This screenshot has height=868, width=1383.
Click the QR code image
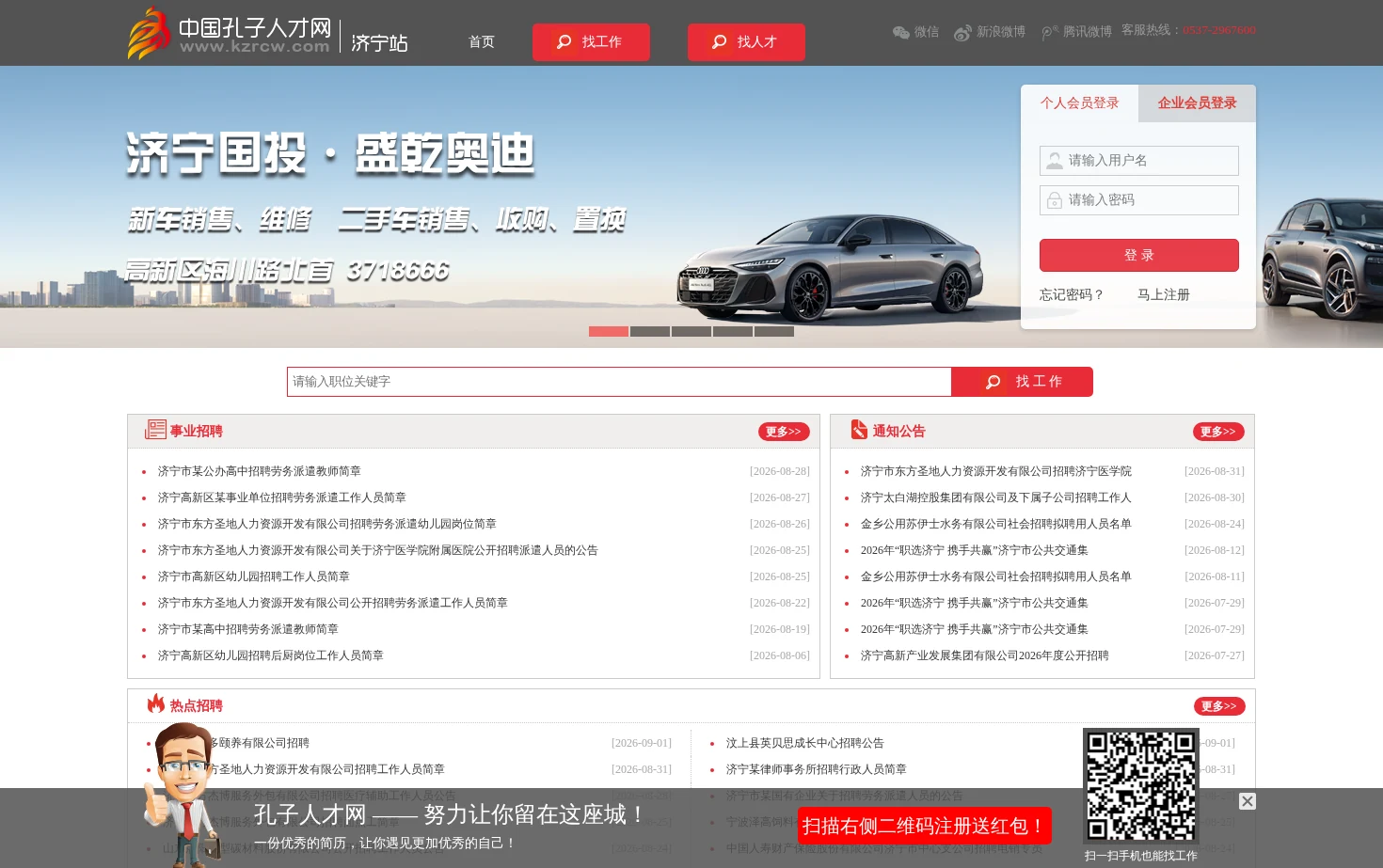(1141, 786)
